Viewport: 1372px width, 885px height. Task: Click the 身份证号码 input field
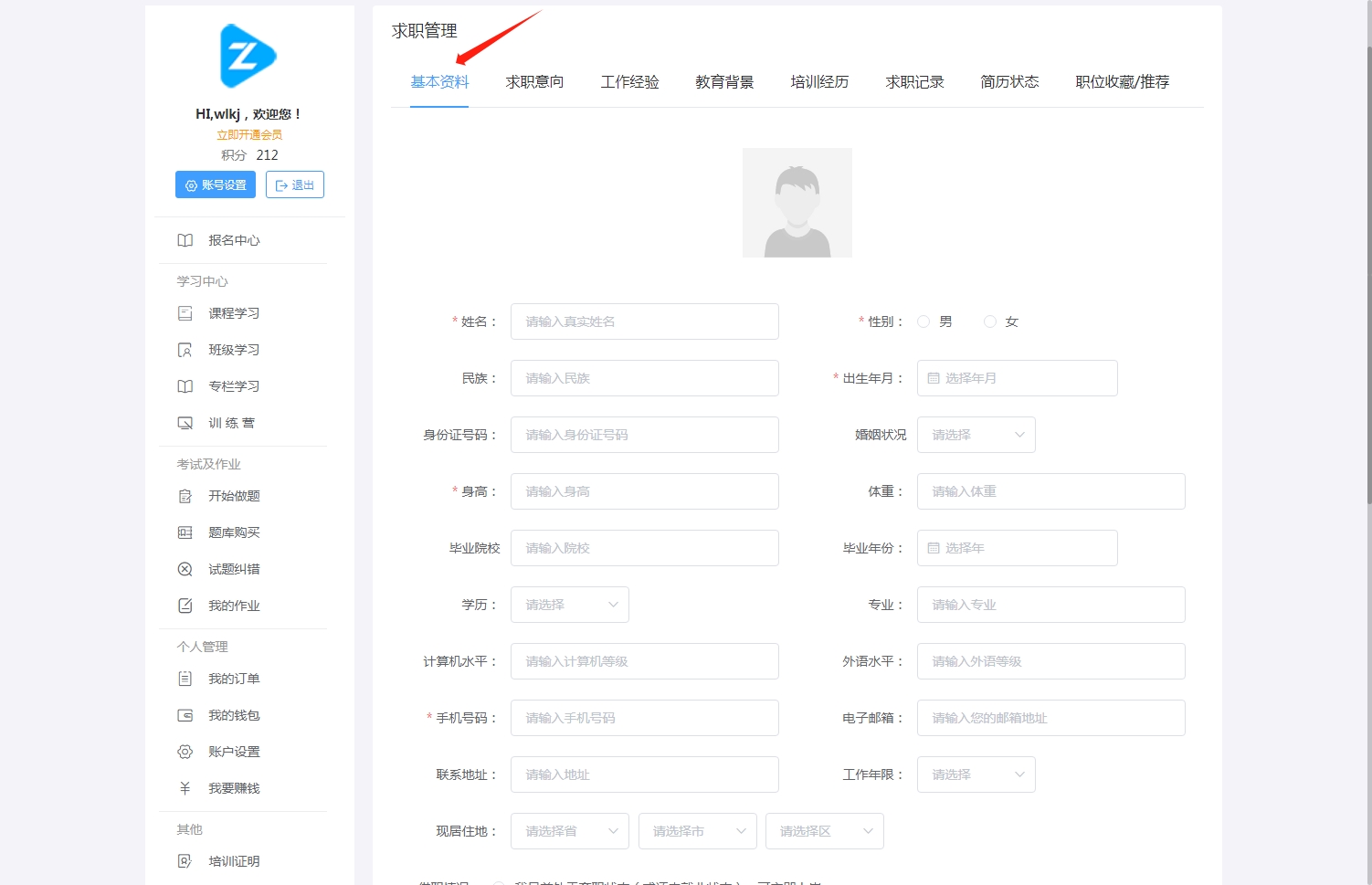pos(645,435)
